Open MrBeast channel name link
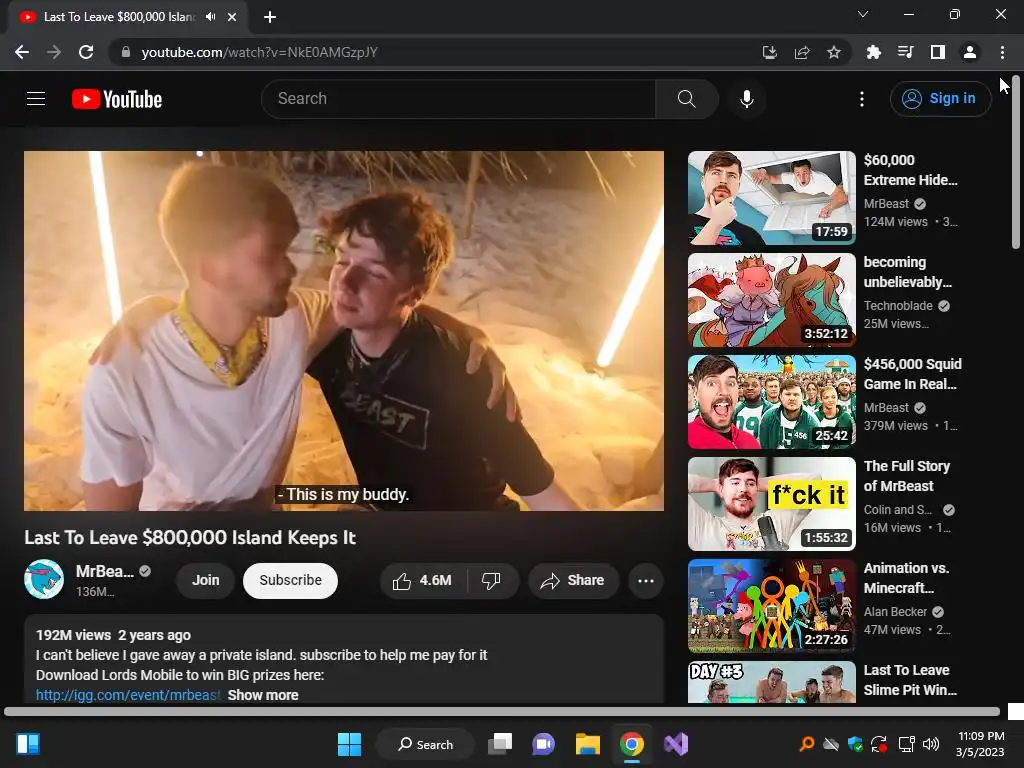 pyautogui.click(x=104, y=571)
